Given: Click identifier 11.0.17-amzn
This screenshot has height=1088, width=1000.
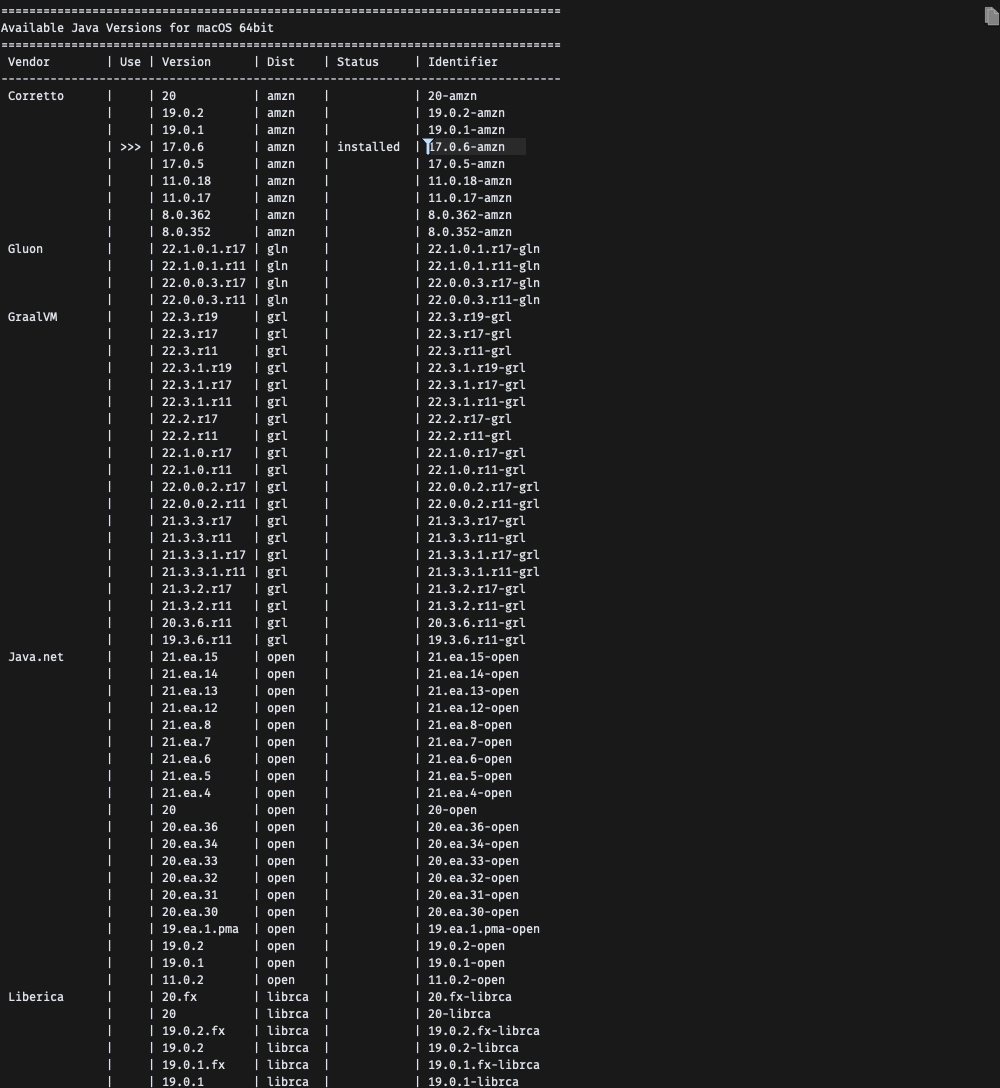Looking at the screenshot, I should [470, 198].
